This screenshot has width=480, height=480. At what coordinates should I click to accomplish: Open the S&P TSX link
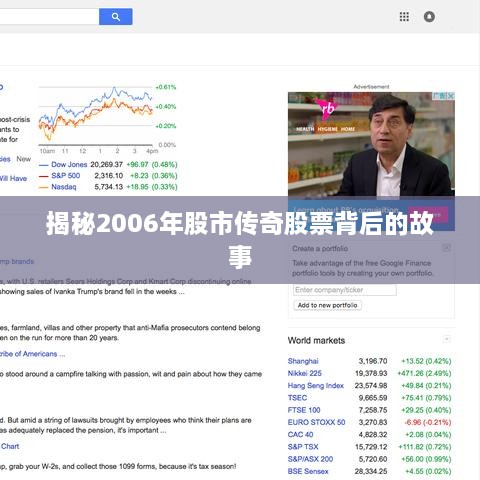303,447
